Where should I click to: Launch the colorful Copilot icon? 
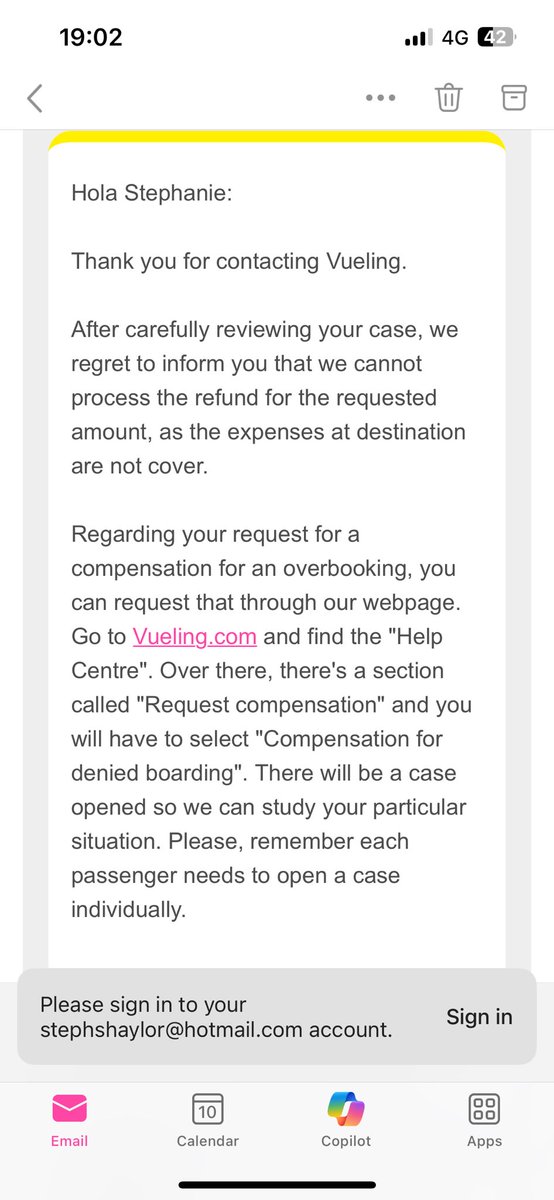tap(346, 1108)
